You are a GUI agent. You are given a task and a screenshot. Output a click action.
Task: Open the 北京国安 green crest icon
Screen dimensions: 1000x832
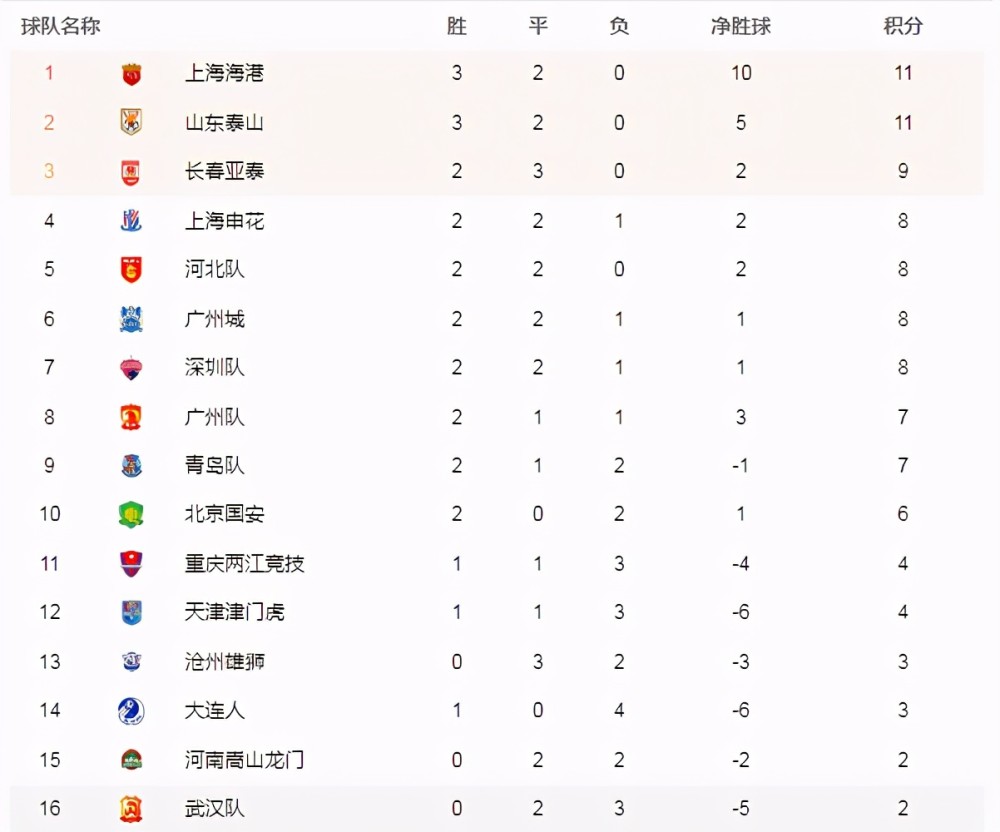click(x=131, y=514)
